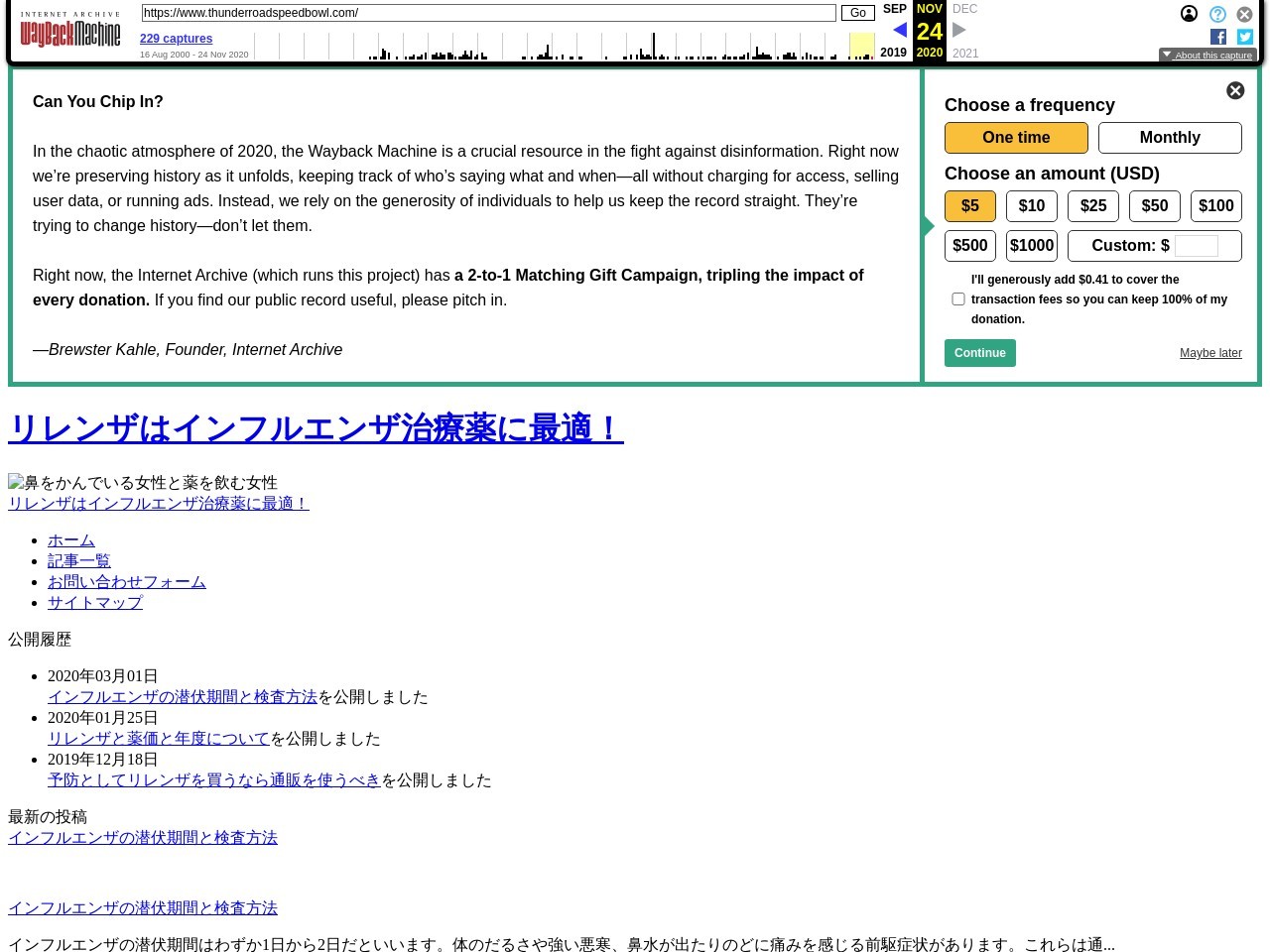Check the cover transaction fees checkbox

tap(958, 298)
